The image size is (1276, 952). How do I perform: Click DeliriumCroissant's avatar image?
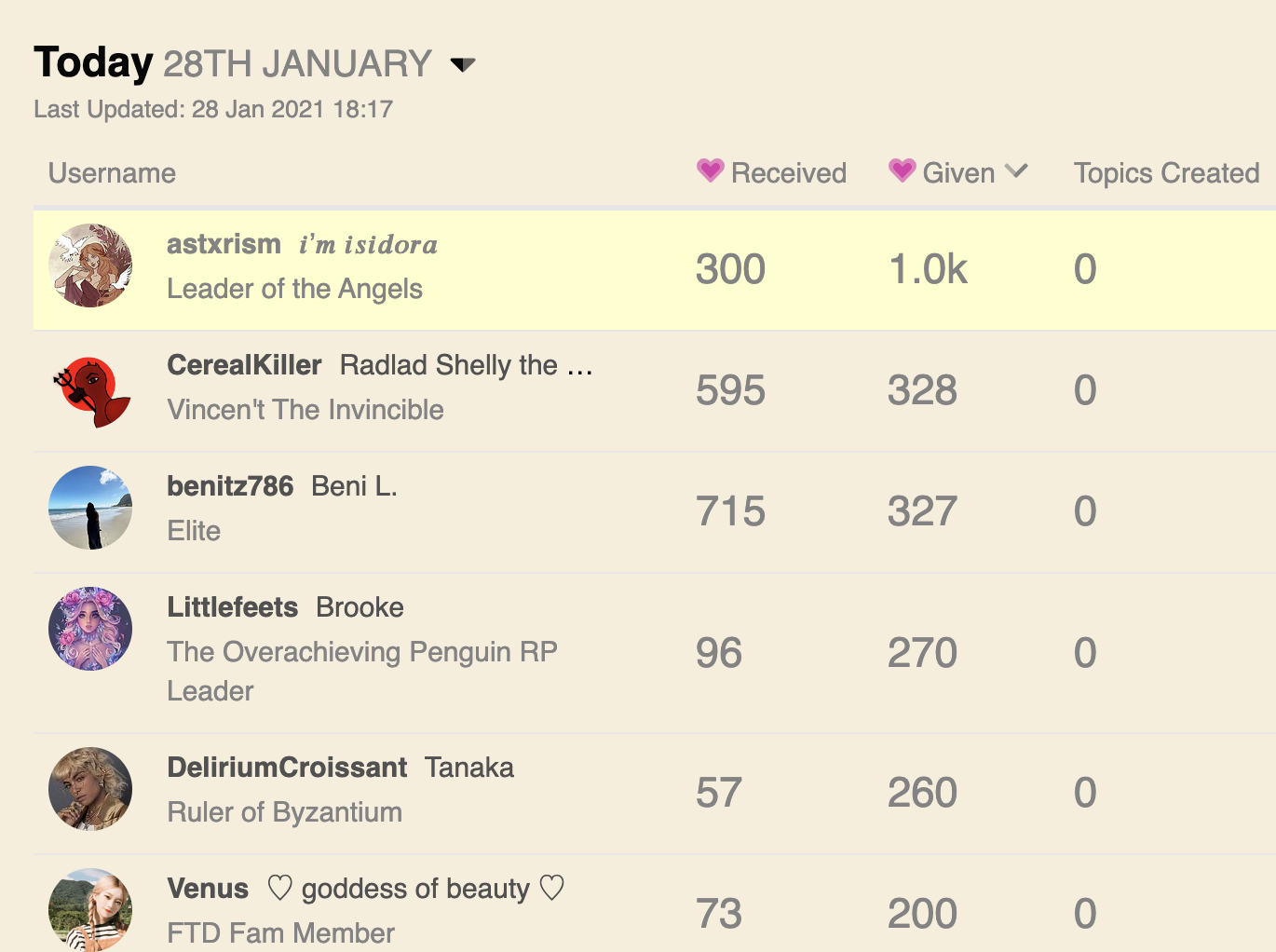coord(90,789)
